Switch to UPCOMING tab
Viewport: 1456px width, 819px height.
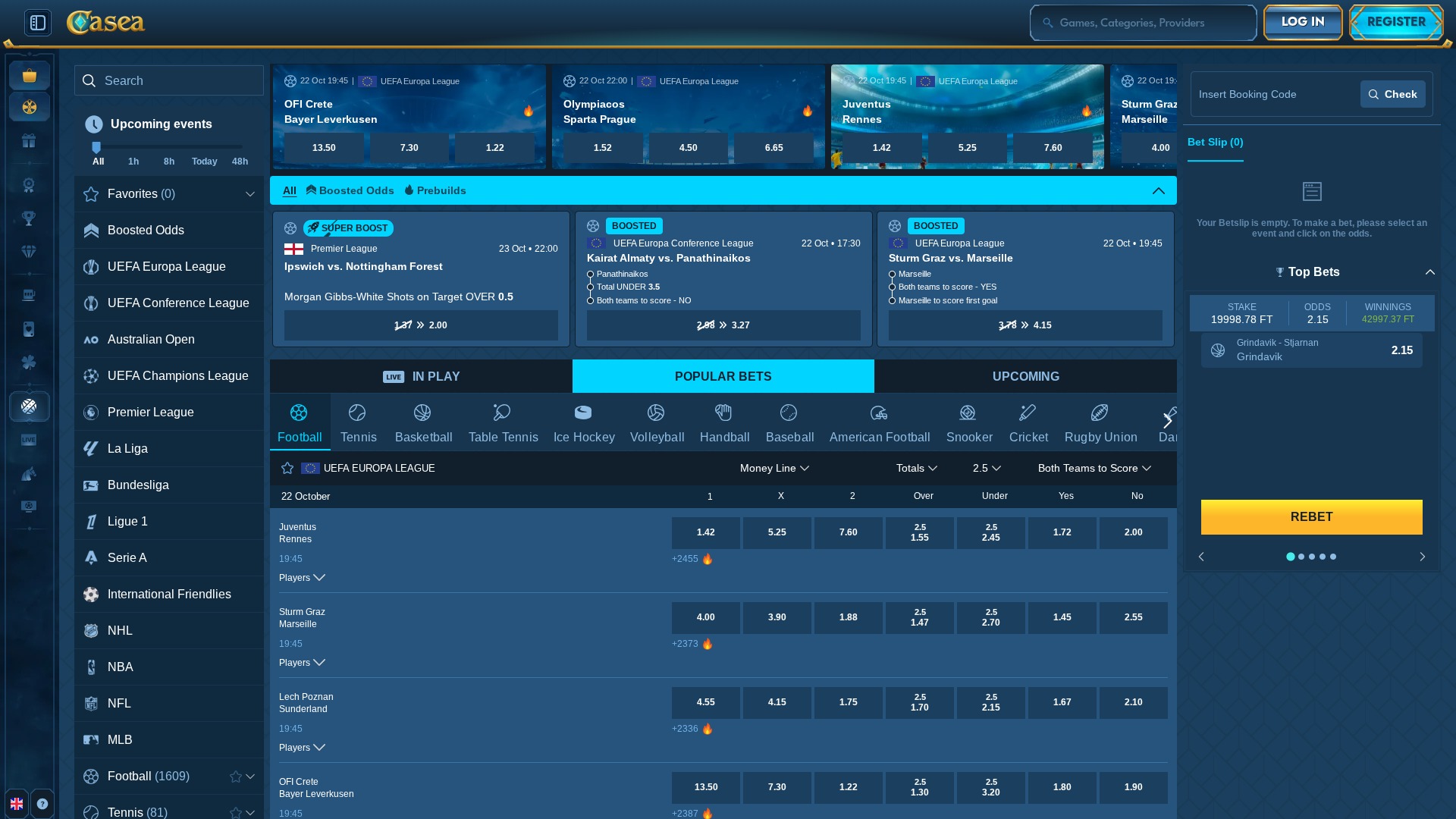(x=1025, y=376)
